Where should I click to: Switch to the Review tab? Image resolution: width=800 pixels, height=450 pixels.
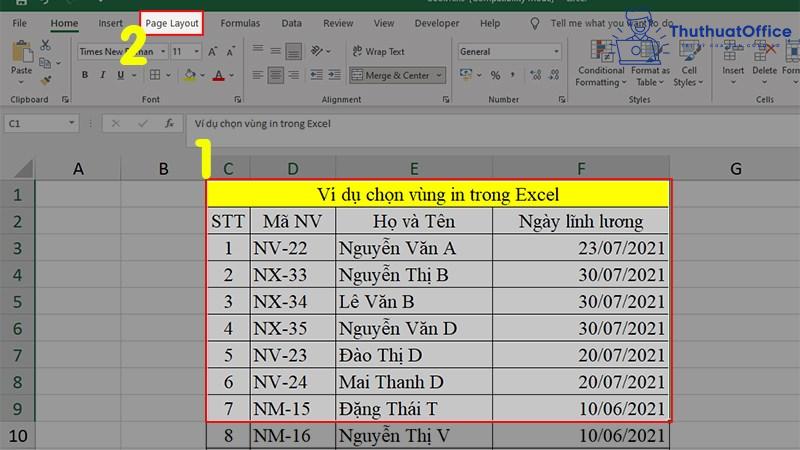pos(338,23)
